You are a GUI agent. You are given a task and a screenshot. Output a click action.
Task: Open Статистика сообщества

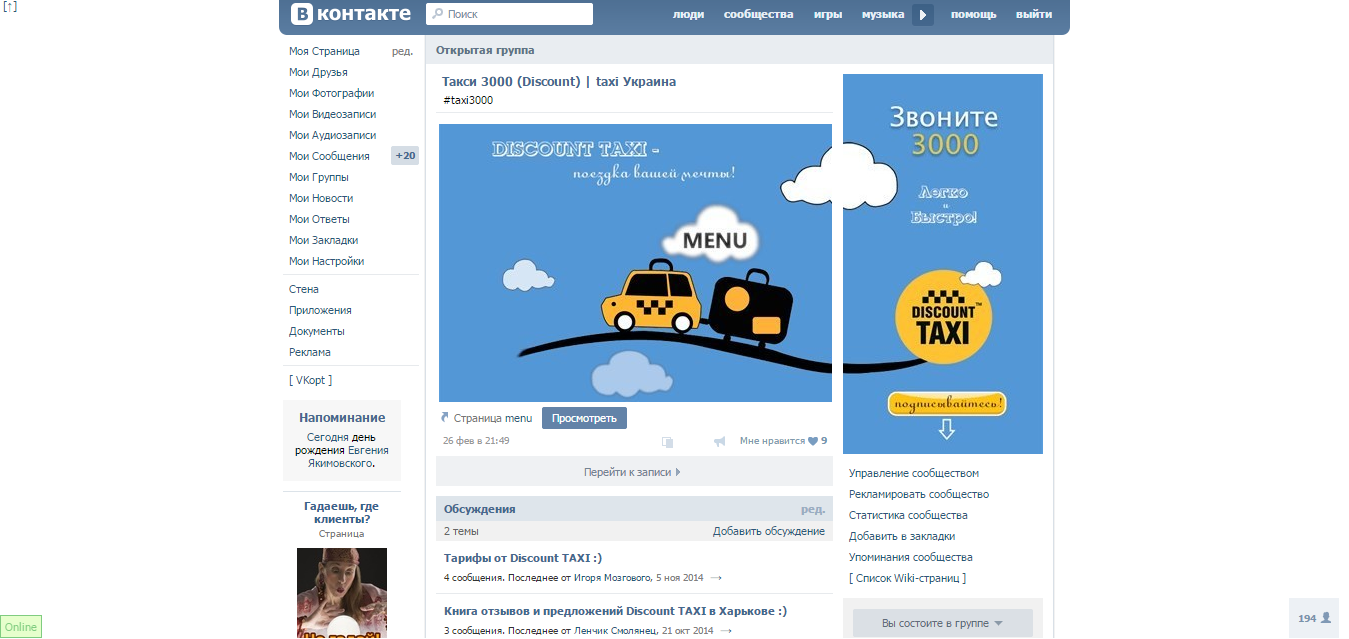click(908, 515)
